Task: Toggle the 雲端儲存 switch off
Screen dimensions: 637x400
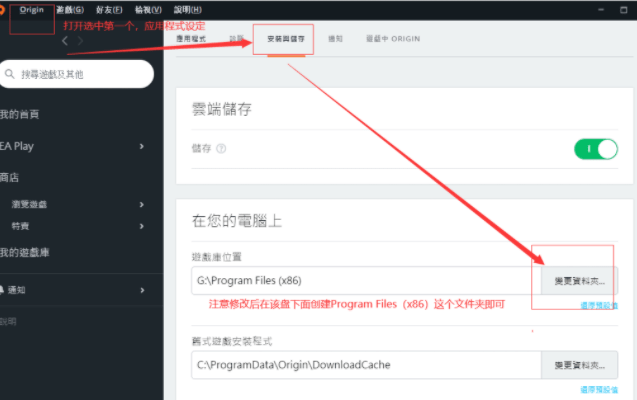Action: (x=595, y=148)
